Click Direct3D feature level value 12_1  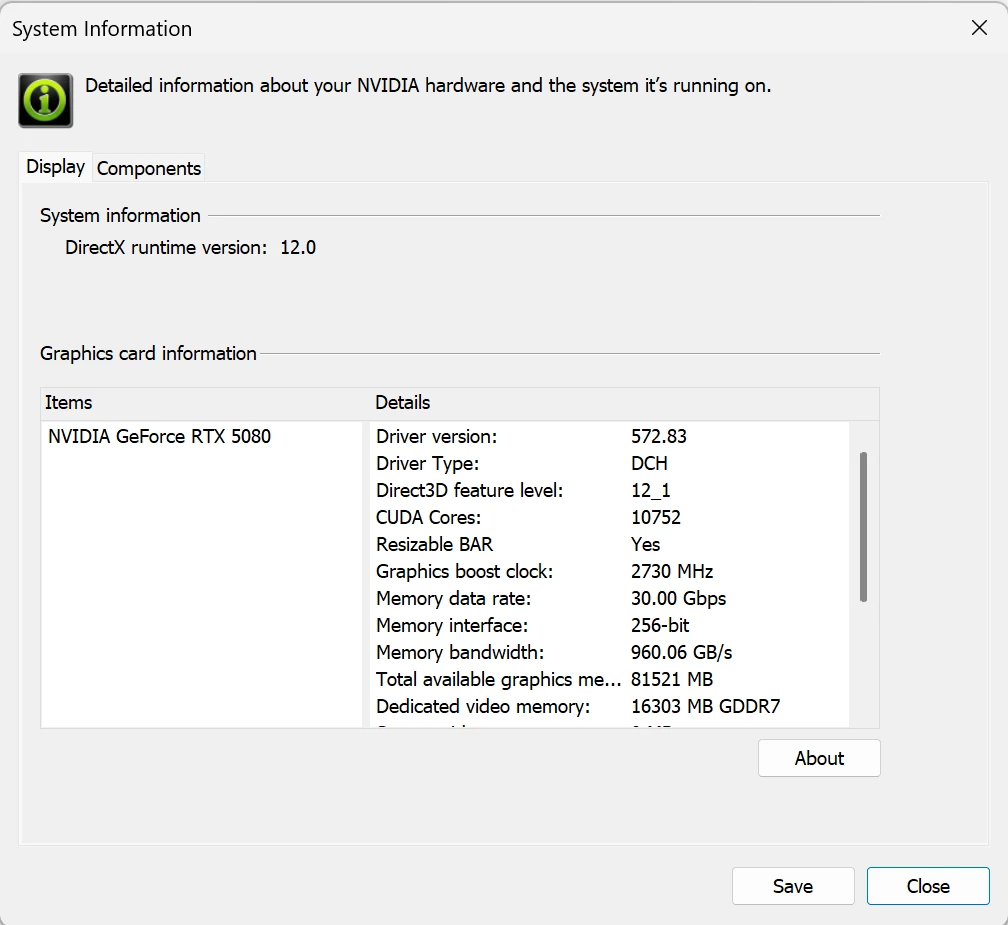[x=651, y=490]
